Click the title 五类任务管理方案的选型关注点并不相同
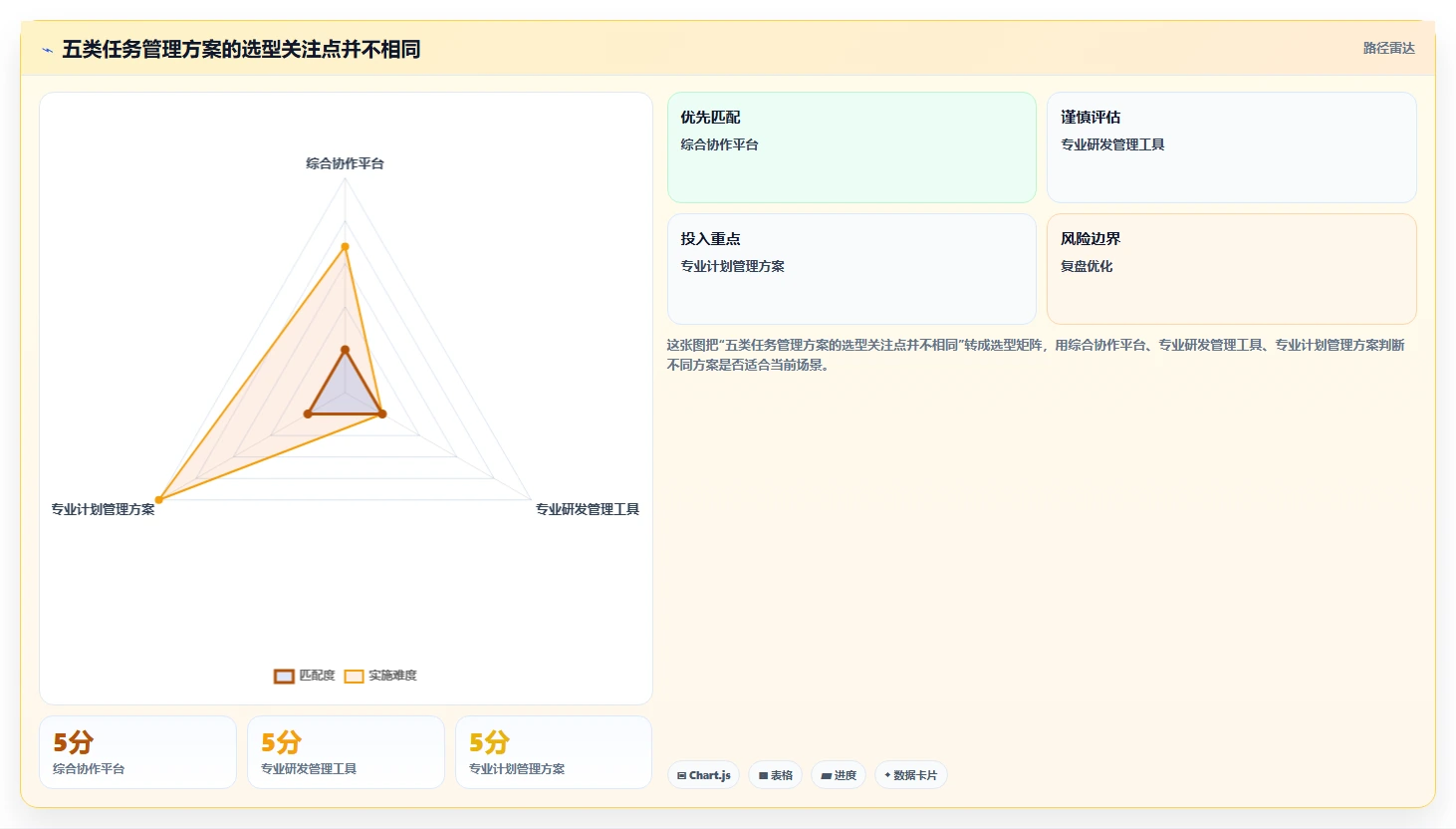 (x=241, y=49)
